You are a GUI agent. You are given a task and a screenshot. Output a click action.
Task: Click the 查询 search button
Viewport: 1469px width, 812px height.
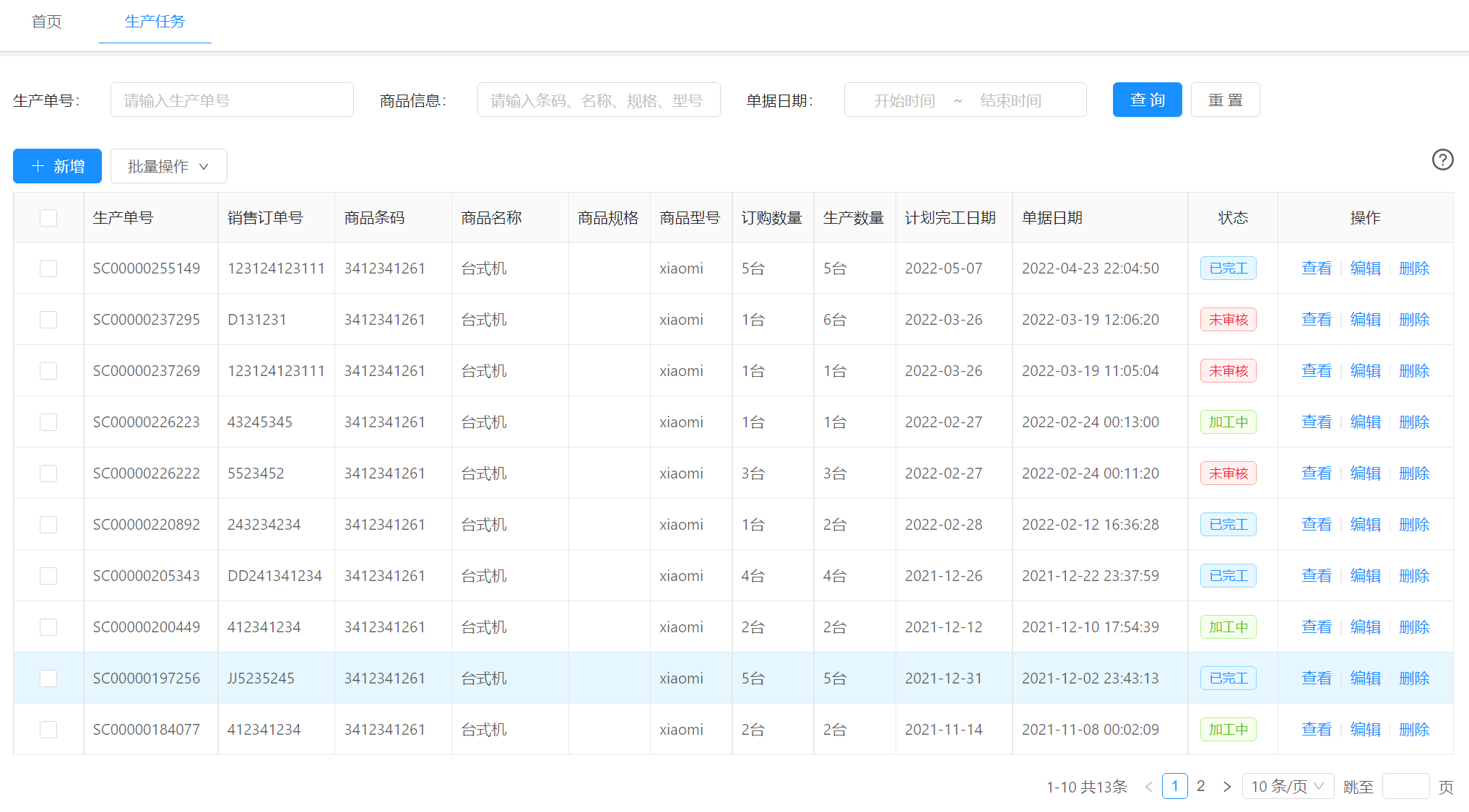1147,100
